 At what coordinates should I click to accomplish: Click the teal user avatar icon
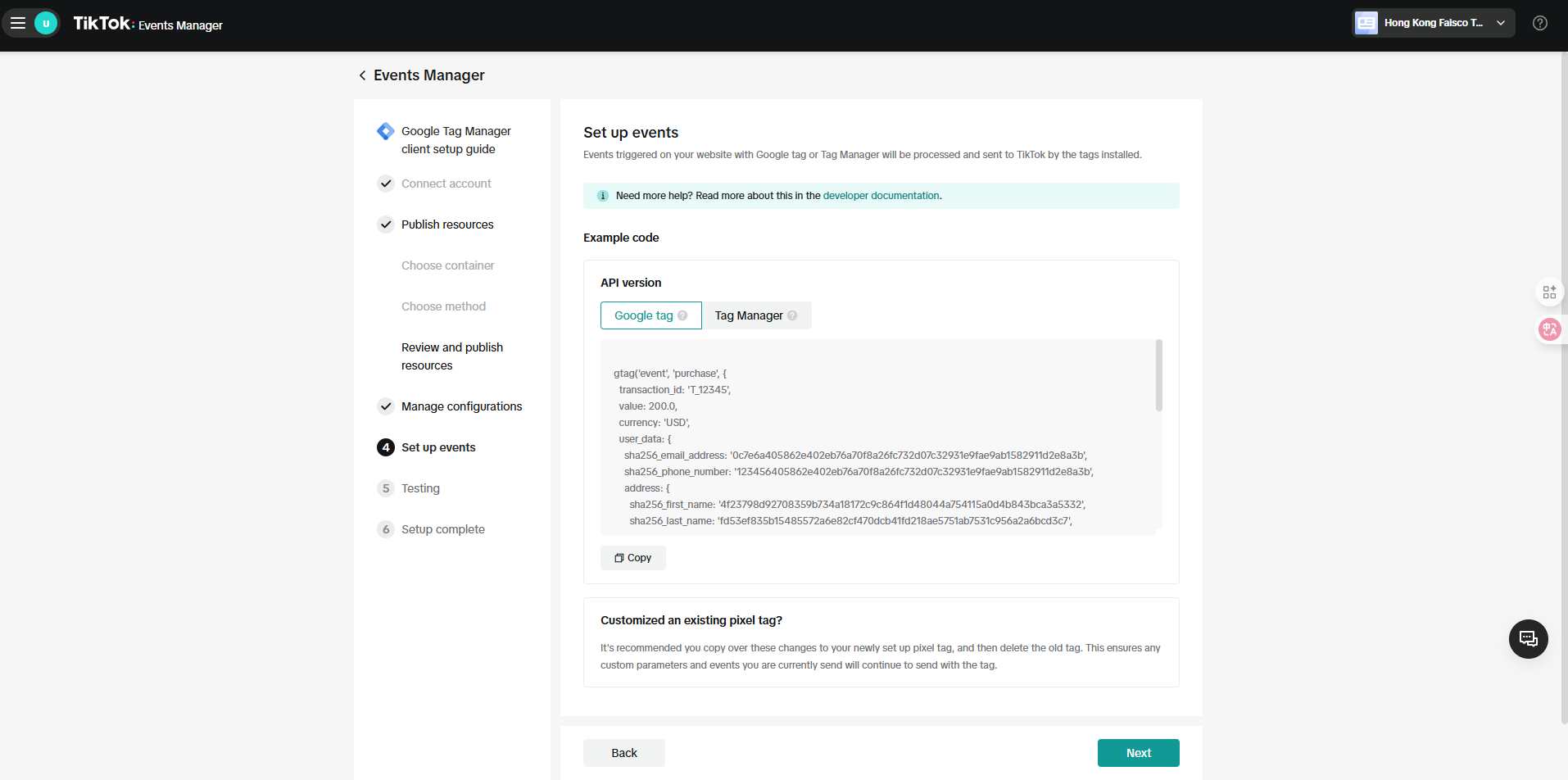pyautogui.click(x=46, y=23)
